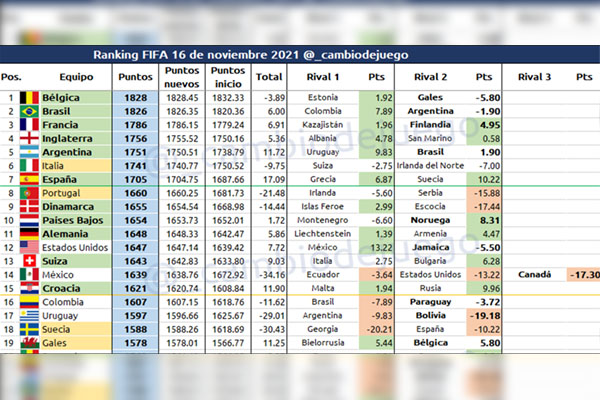Select México's total '-34.16'
This screenshot has width=600, height=400.
[x=269, y=275]
